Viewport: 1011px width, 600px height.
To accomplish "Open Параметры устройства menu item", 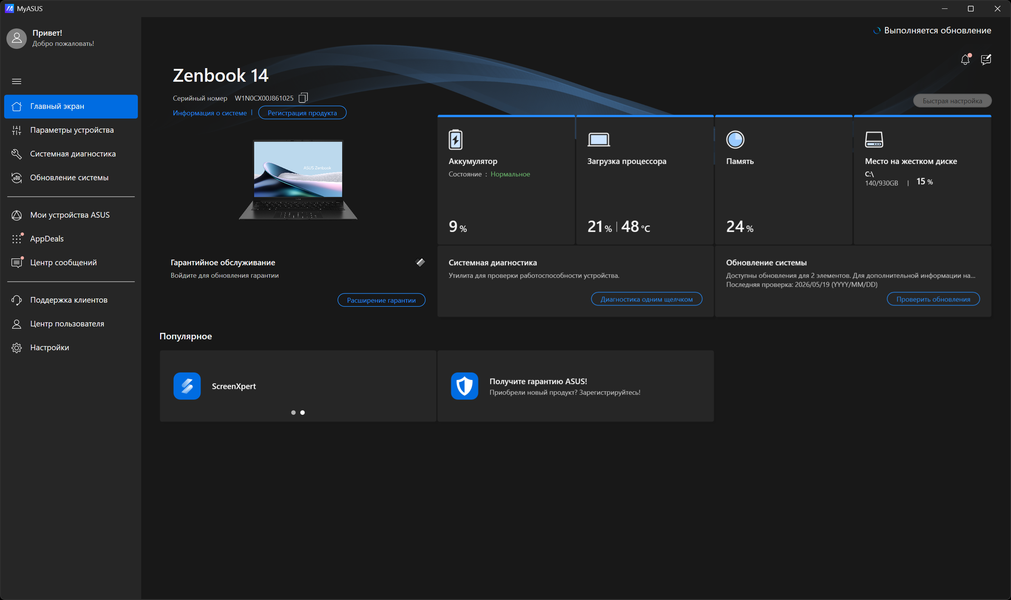I will [x=71, y=130].
